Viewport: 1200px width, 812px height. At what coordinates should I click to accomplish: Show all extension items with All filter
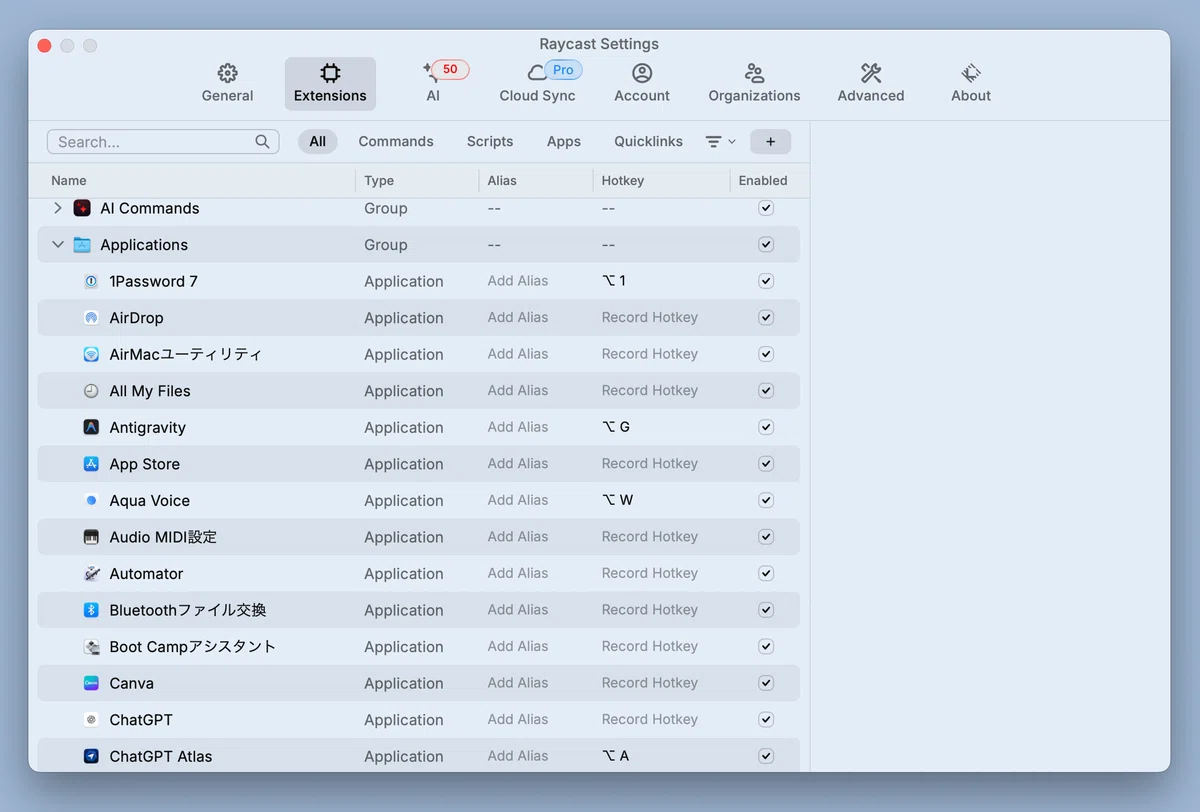(x=318, y=142)
